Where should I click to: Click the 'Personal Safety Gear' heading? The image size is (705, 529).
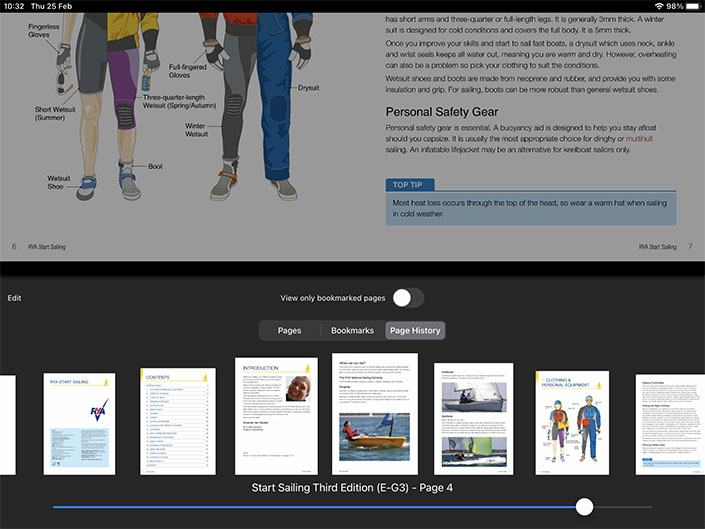[442, 112]
